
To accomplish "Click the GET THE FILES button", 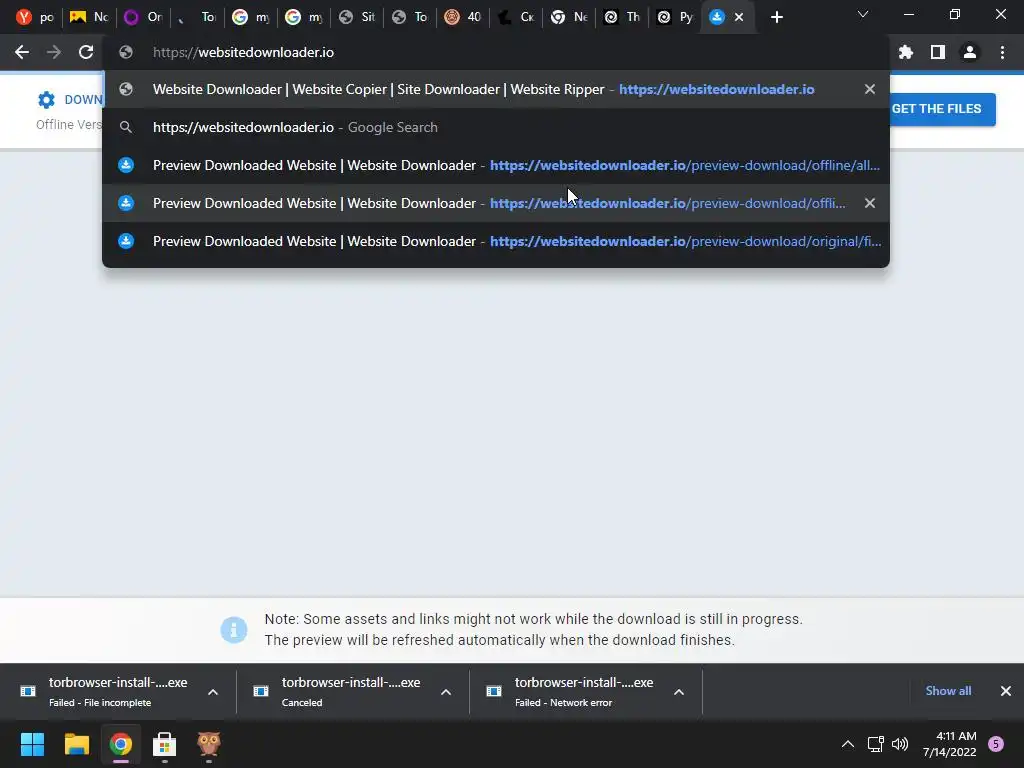I will point(943,109).
